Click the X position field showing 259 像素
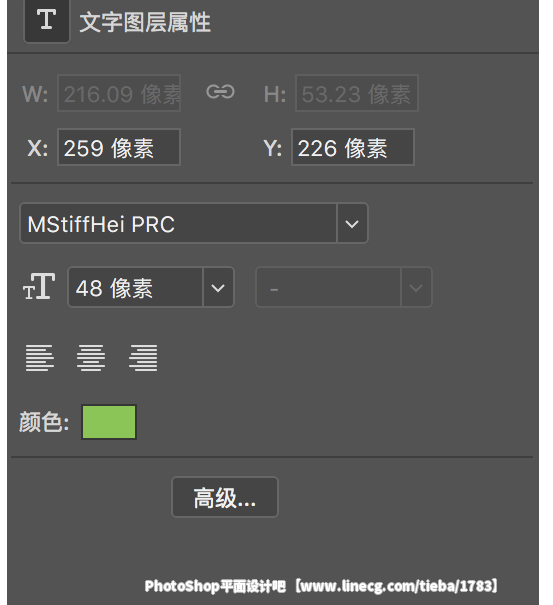 point(119,147)
